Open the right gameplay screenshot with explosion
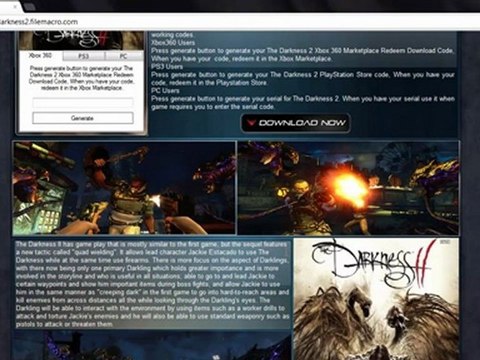 [x=348, y=188]
